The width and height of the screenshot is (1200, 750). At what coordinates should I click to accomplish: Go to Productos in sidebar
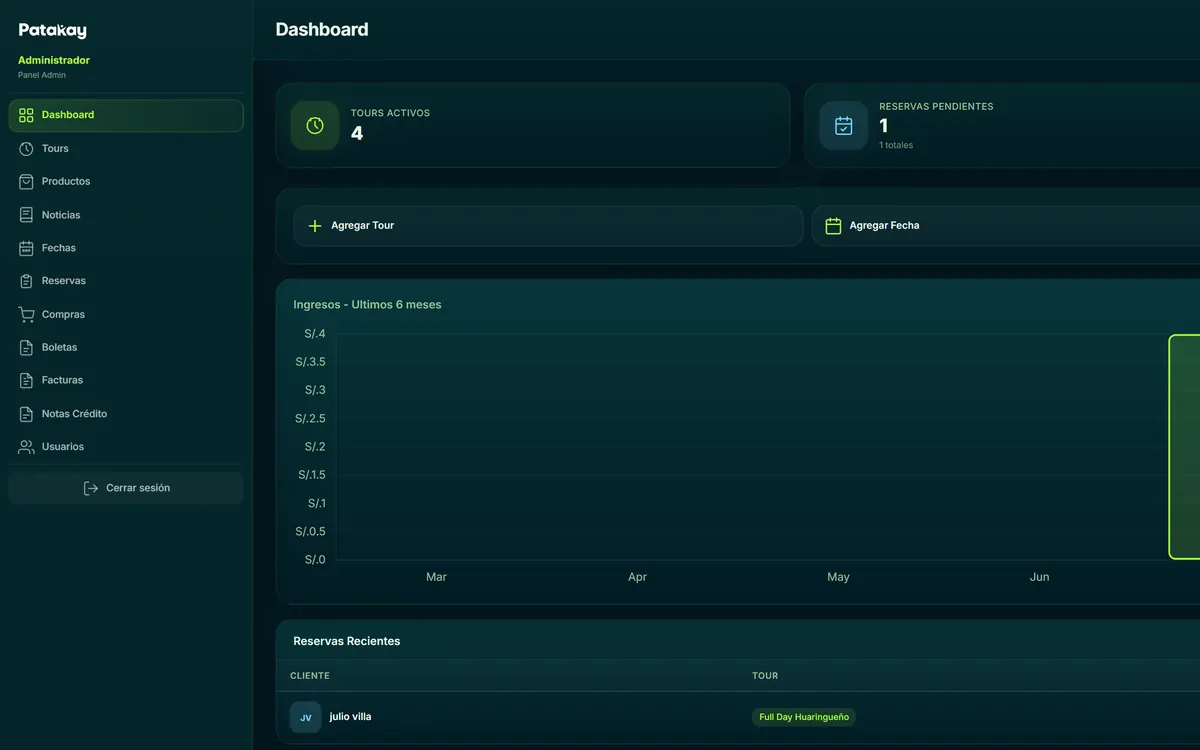point(126,181)
